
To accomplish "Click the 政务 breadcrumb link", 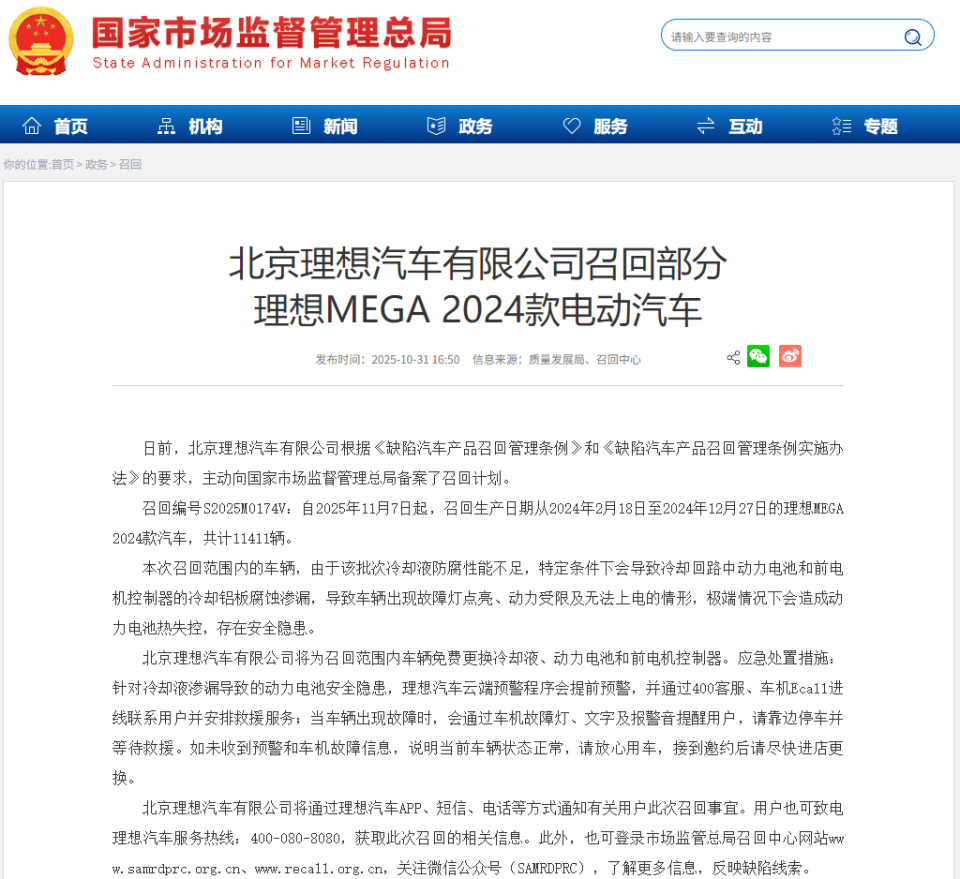I will click(x=97, y=164).
